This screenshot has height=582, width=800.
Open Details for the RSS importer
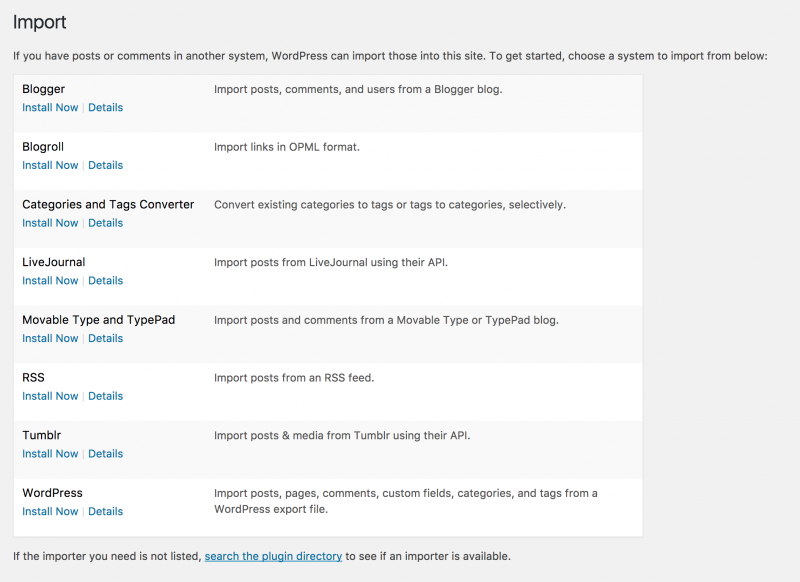[105, 395]
